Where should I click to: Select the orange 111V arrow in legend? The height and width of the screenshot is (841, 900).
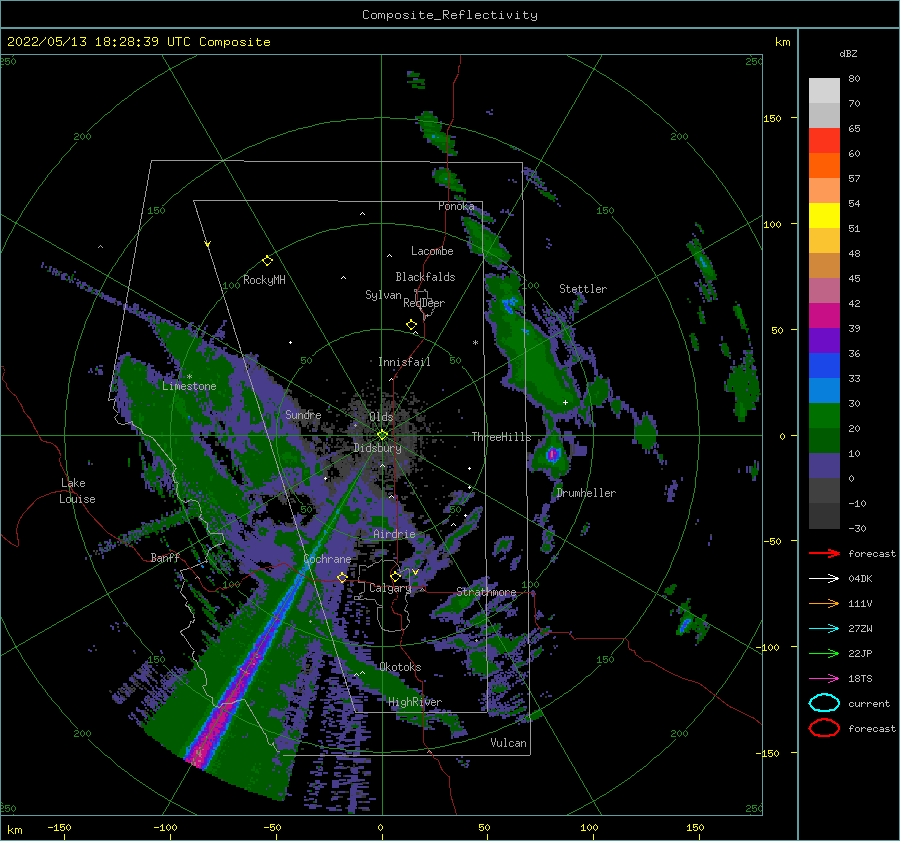[x=824, y=603]
